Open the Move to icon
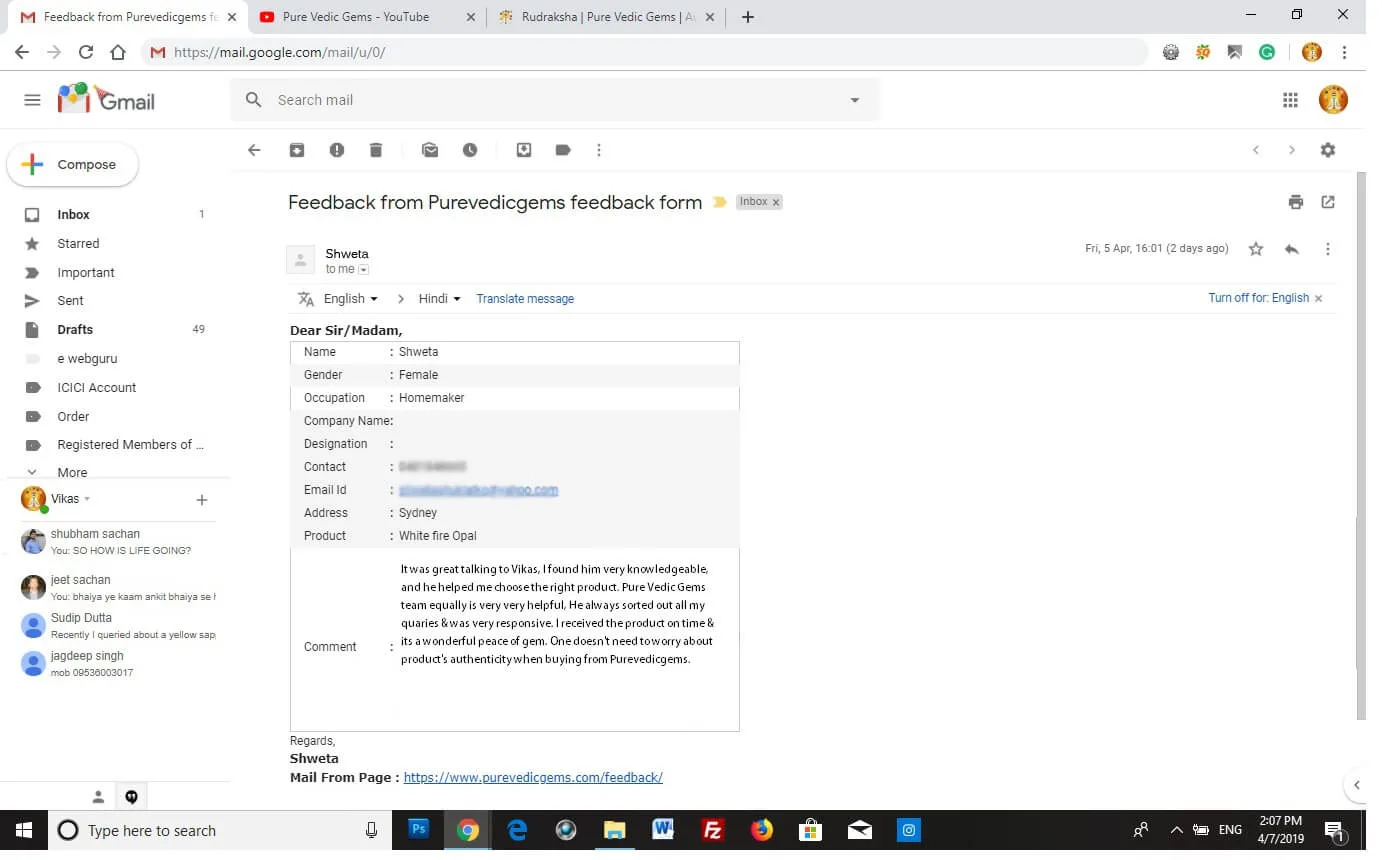This screenshot has height=860, width=1382. pyautogui.click(x=523, y=150)
